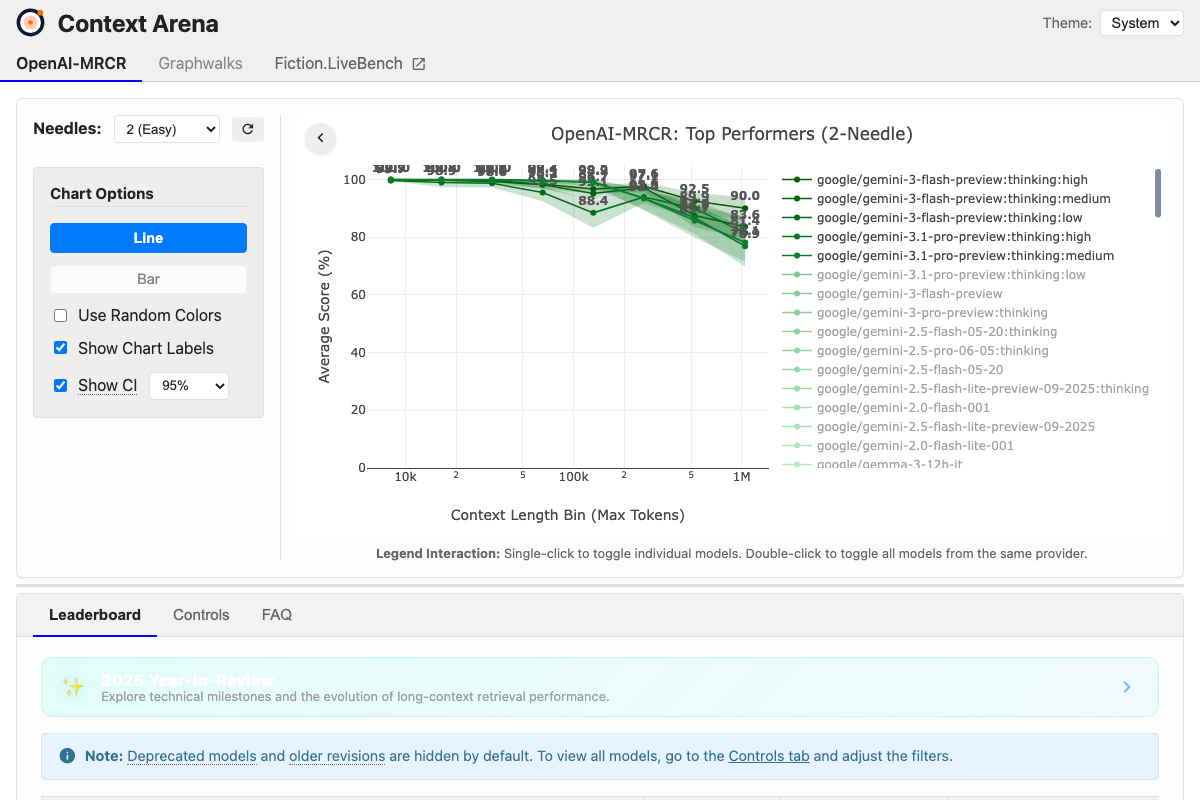
Task: Collapse the chart legend panel with the left chevron
Action: [x=320, y=138]
